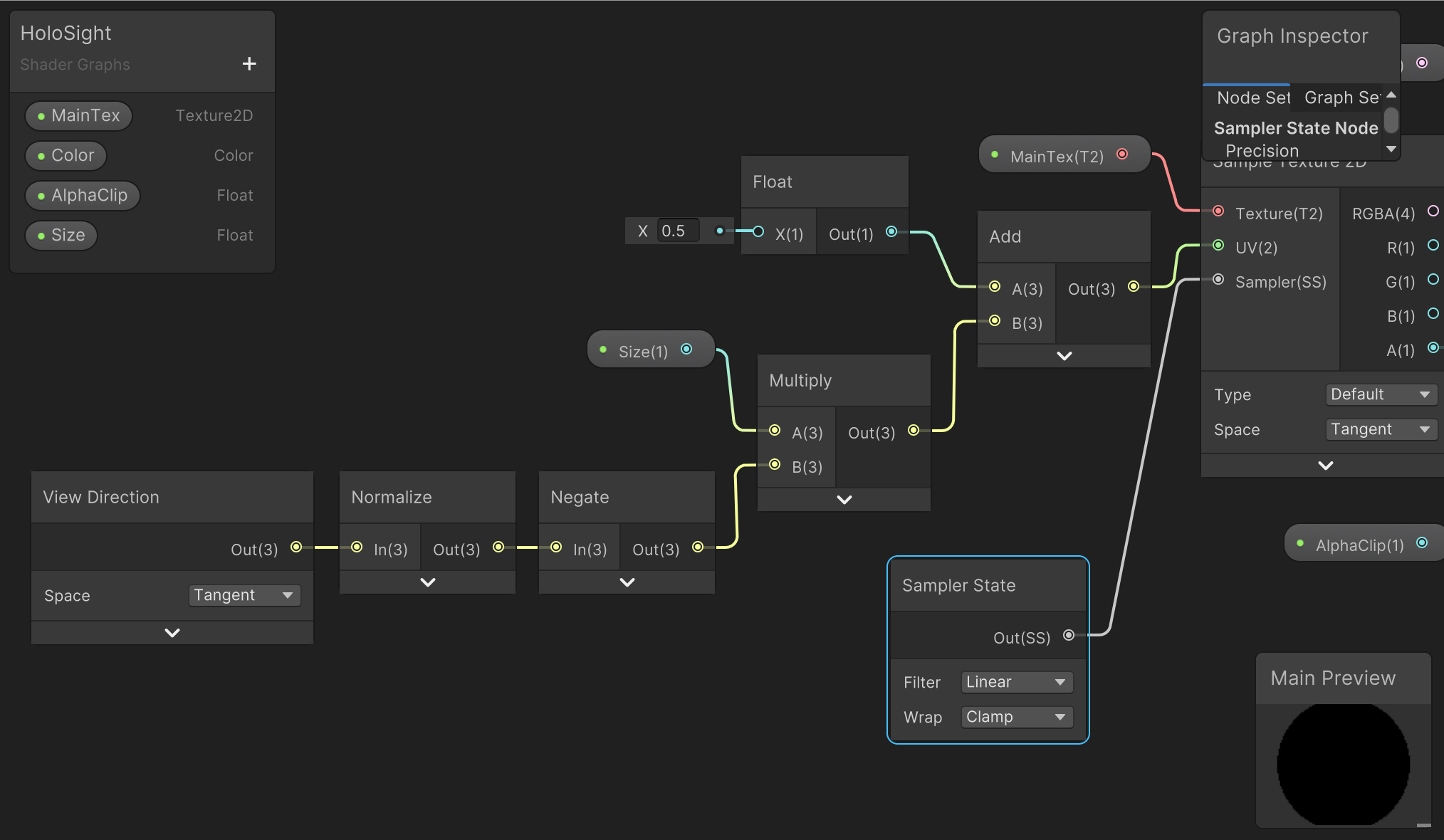Click the plus icon to add blackboard property
The height and width of the screenshot is (840, 1444).
pyautogui.click(x=249, y=64)
